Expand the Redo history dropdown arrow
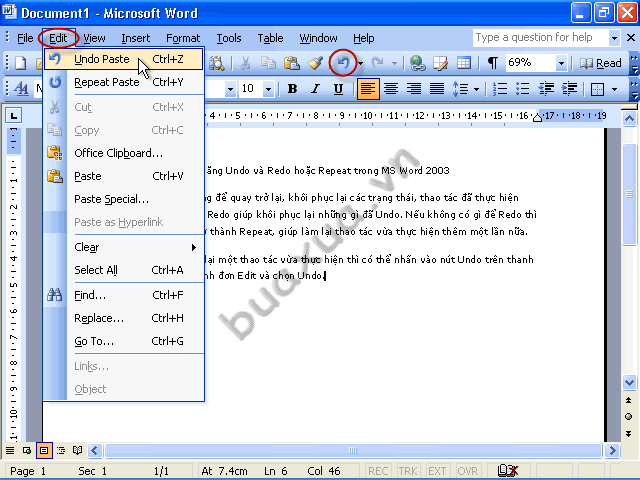The height and width of the screenshot is (480, 640). [394, 63]
